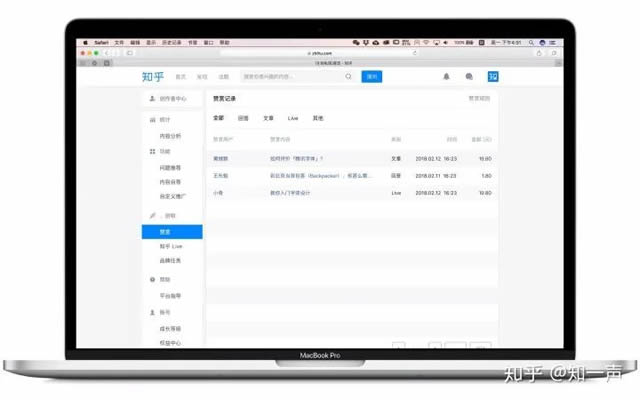Open 知乎 Live in the sidebar

[171, 246]
